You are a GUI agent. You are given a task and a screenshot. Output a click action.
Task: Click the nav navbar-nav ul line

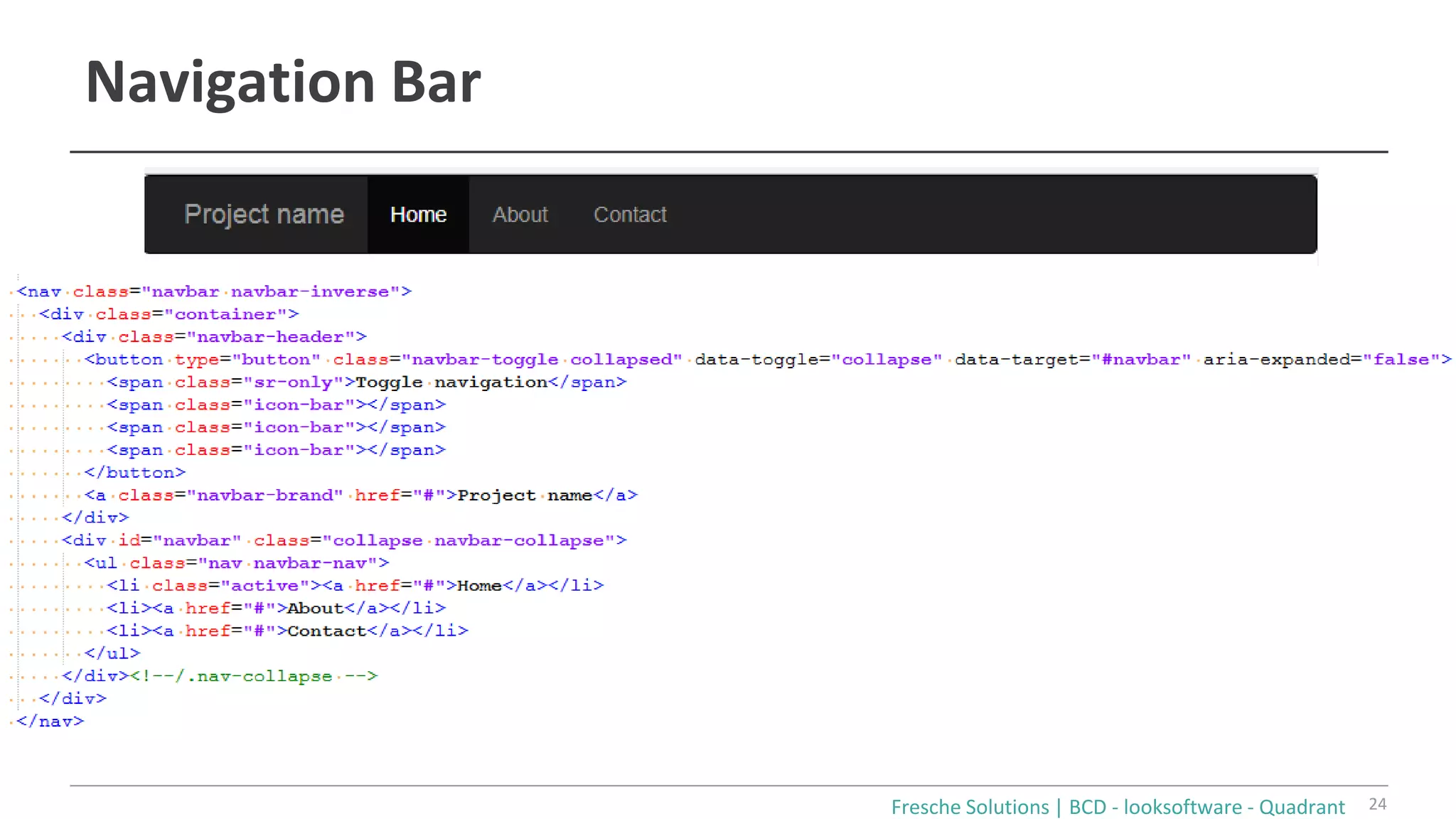pyautogui.click(x=236, y=563)
